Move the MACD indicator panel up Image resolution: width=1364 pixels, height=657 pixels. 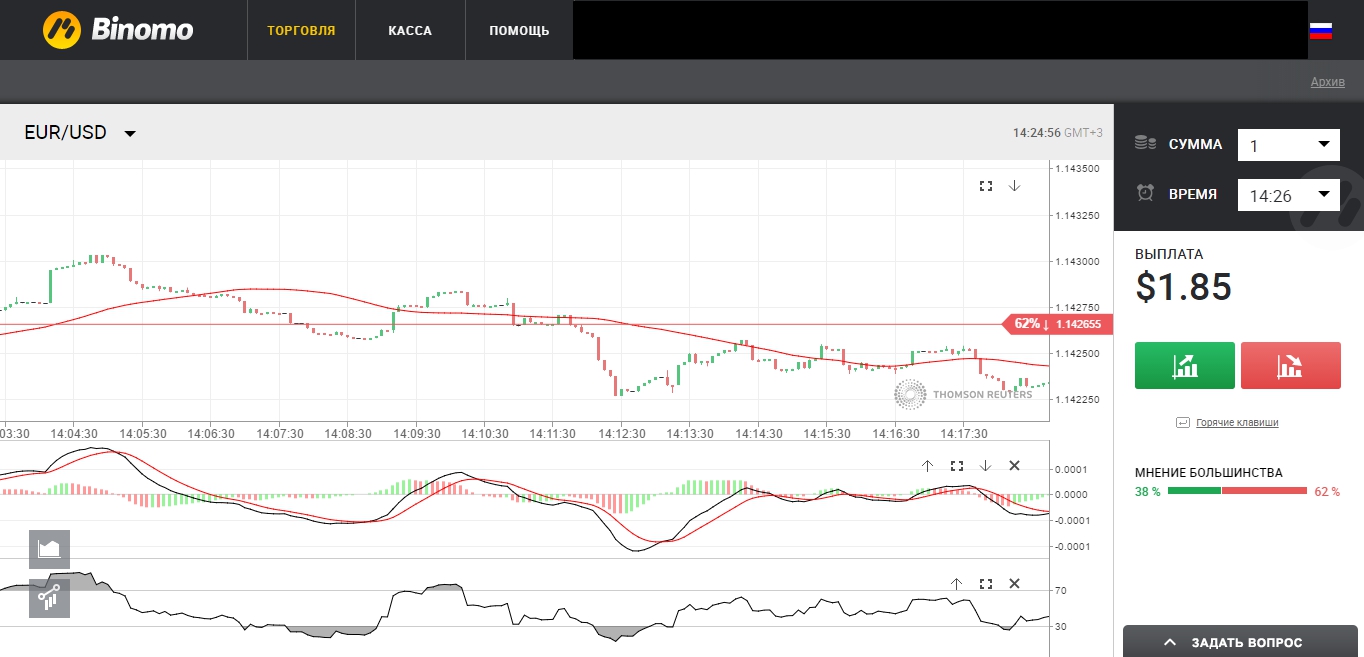(x=927, y=466)
